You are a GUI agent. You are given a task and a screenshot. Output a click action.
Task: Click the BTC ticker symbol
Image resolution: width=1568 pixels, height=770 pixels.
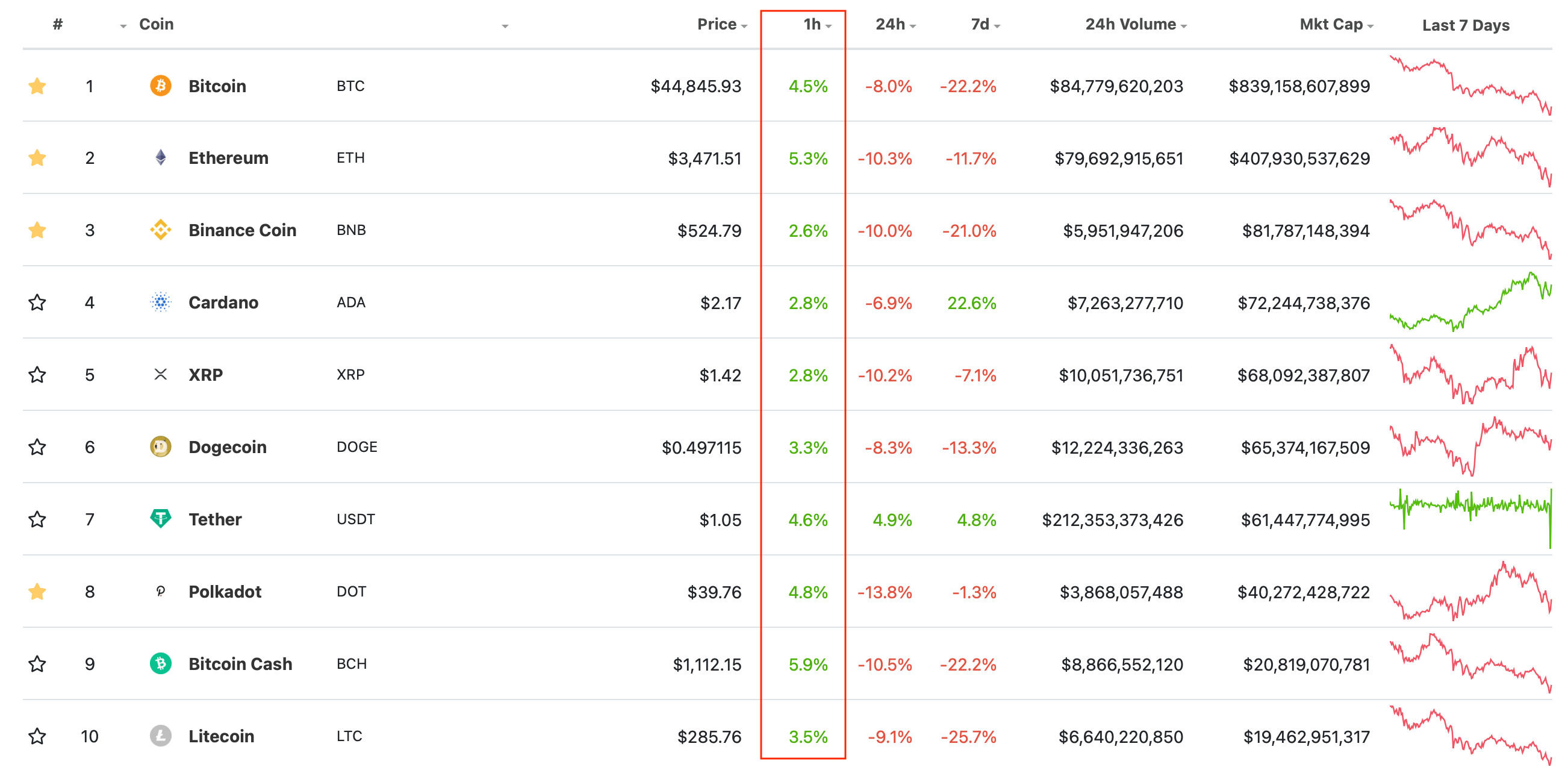coord(350,86)
